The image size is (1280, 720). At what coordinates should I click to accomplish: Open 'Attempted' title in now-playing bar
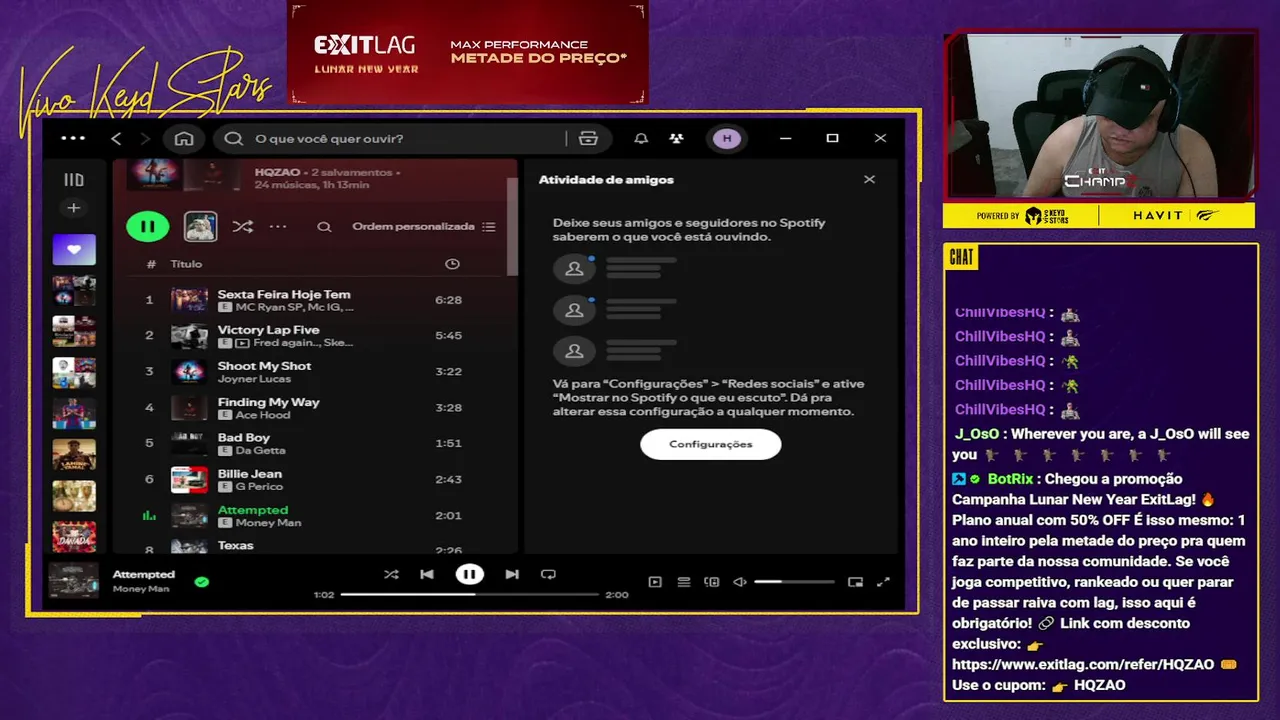143,574
